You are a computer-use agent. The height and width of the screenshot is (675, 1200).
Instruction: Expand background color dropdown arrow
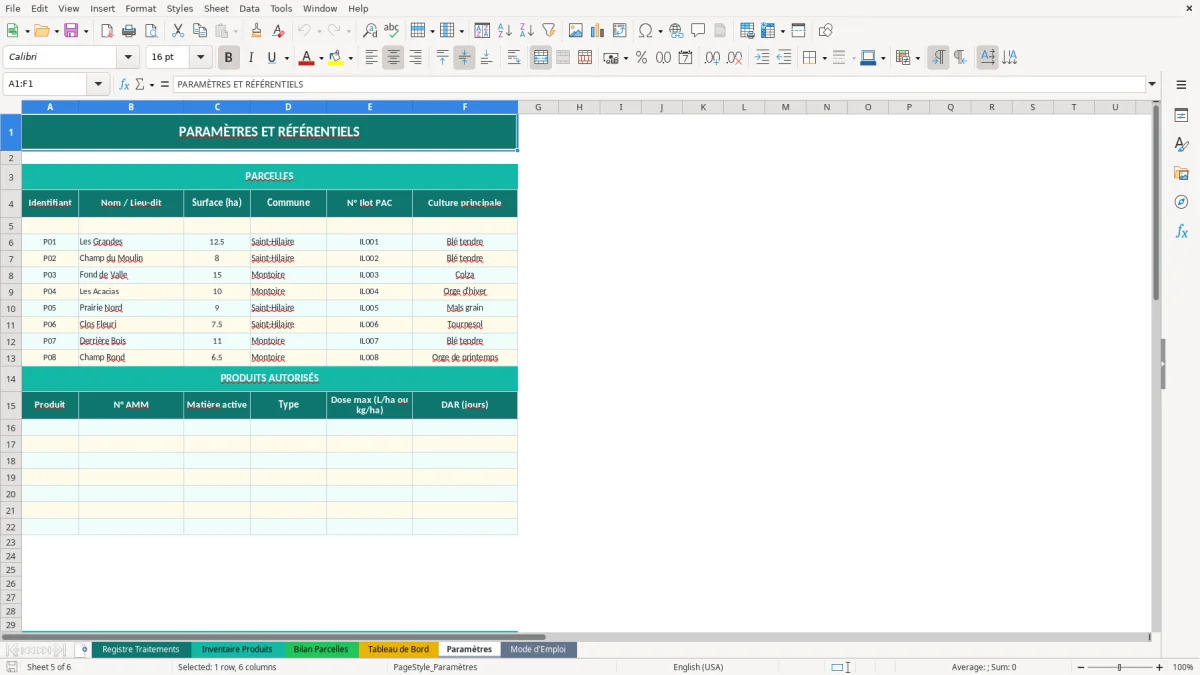point(350,58)
